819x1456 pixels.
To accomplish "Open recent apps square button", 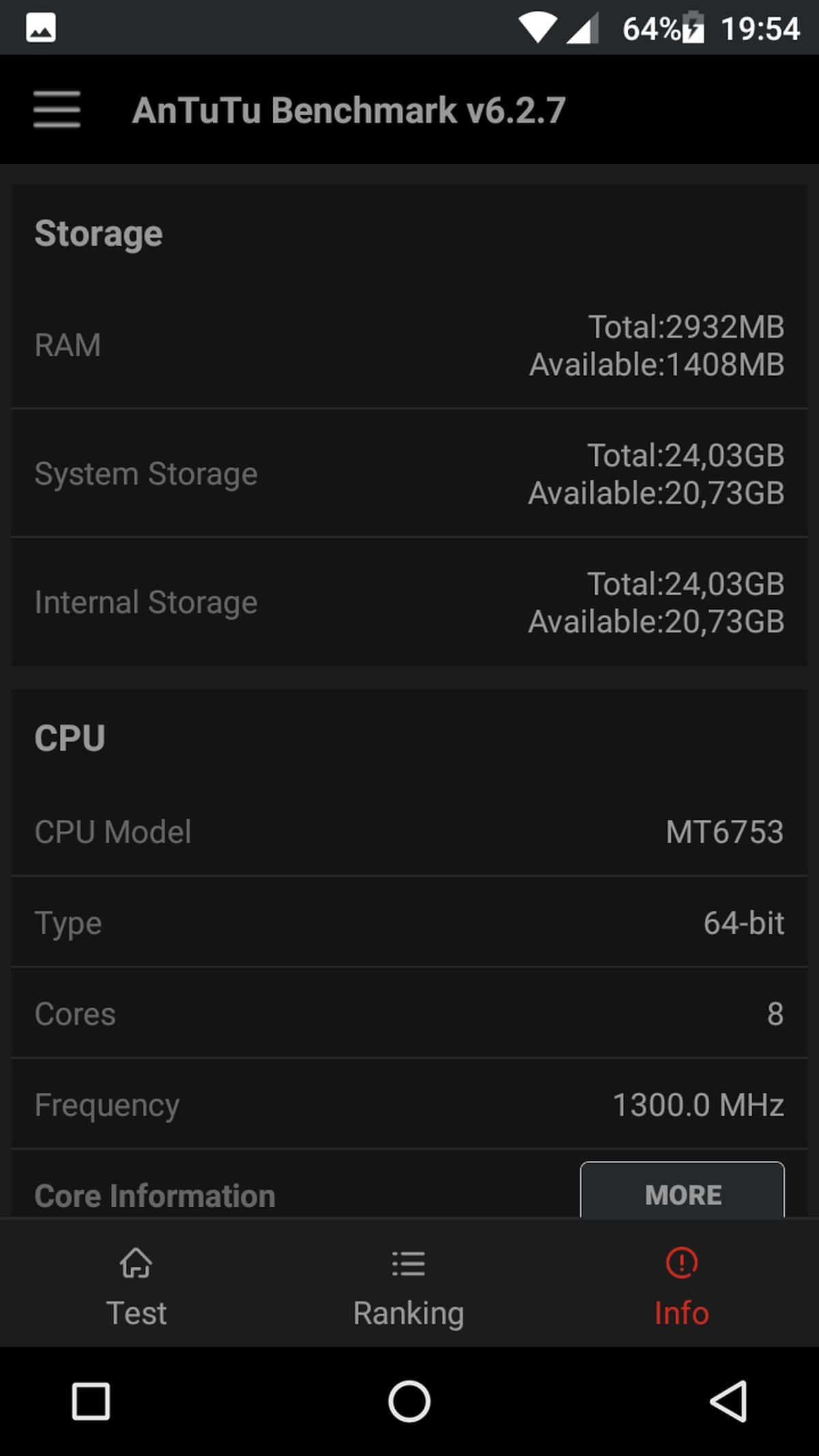I will 91,1401.
